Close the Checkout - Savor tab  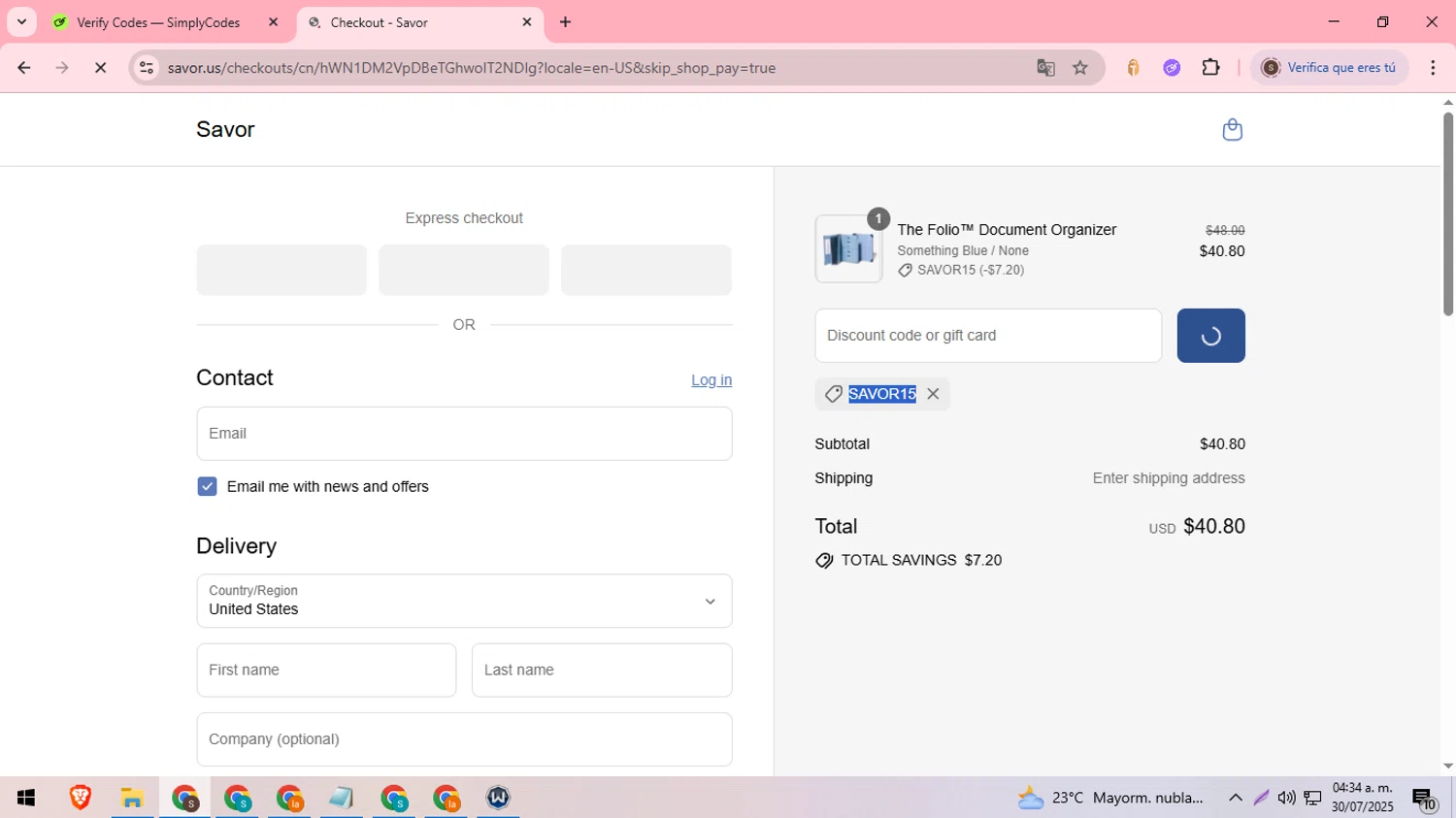[527, 22]
